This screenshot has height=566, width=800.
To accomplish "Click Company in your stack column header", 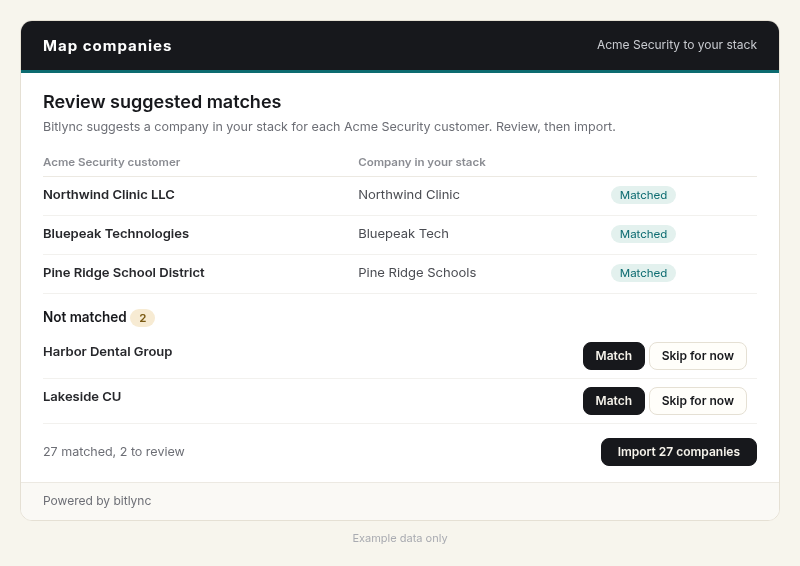I will 421,162.
